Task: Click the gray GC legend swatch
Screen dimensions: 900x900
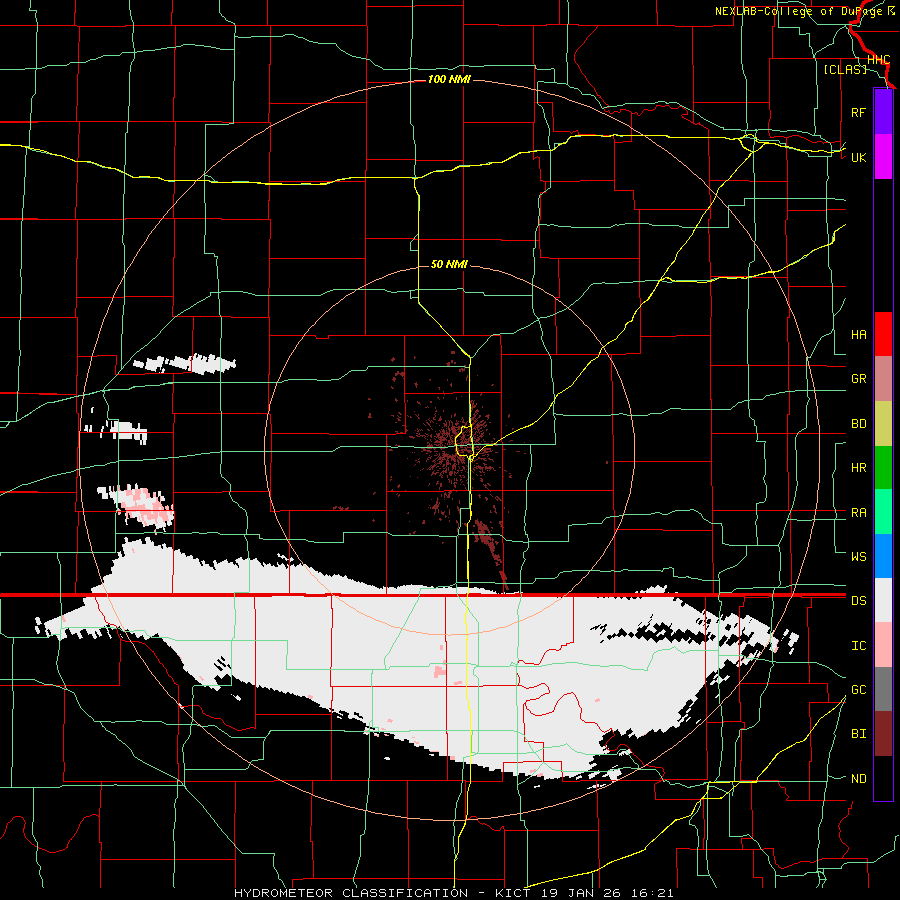Action: (x=883, y=689)
